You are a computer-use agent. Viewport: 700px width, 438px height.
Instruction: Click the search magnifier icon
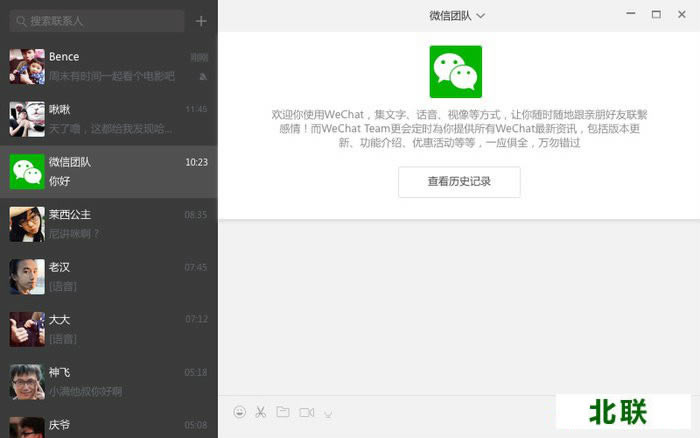[19, 20]
